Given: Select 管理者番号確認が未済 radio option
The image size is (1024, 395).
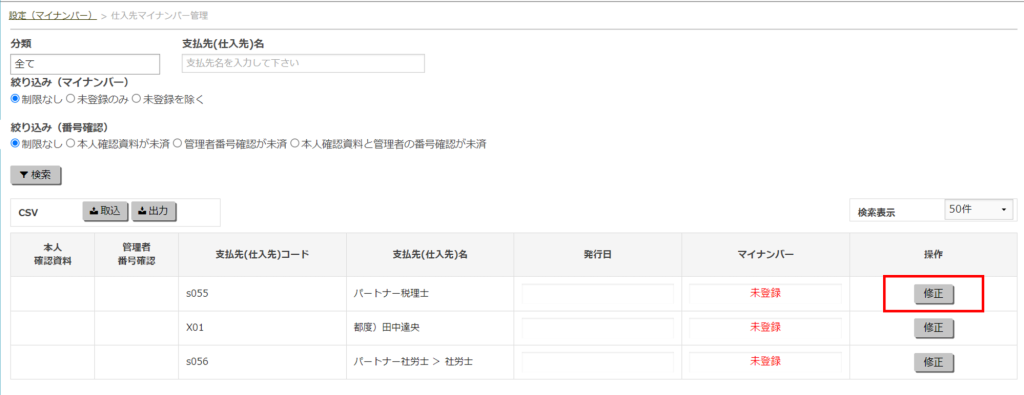Looking at the screenshot, I should coord(178,143).
